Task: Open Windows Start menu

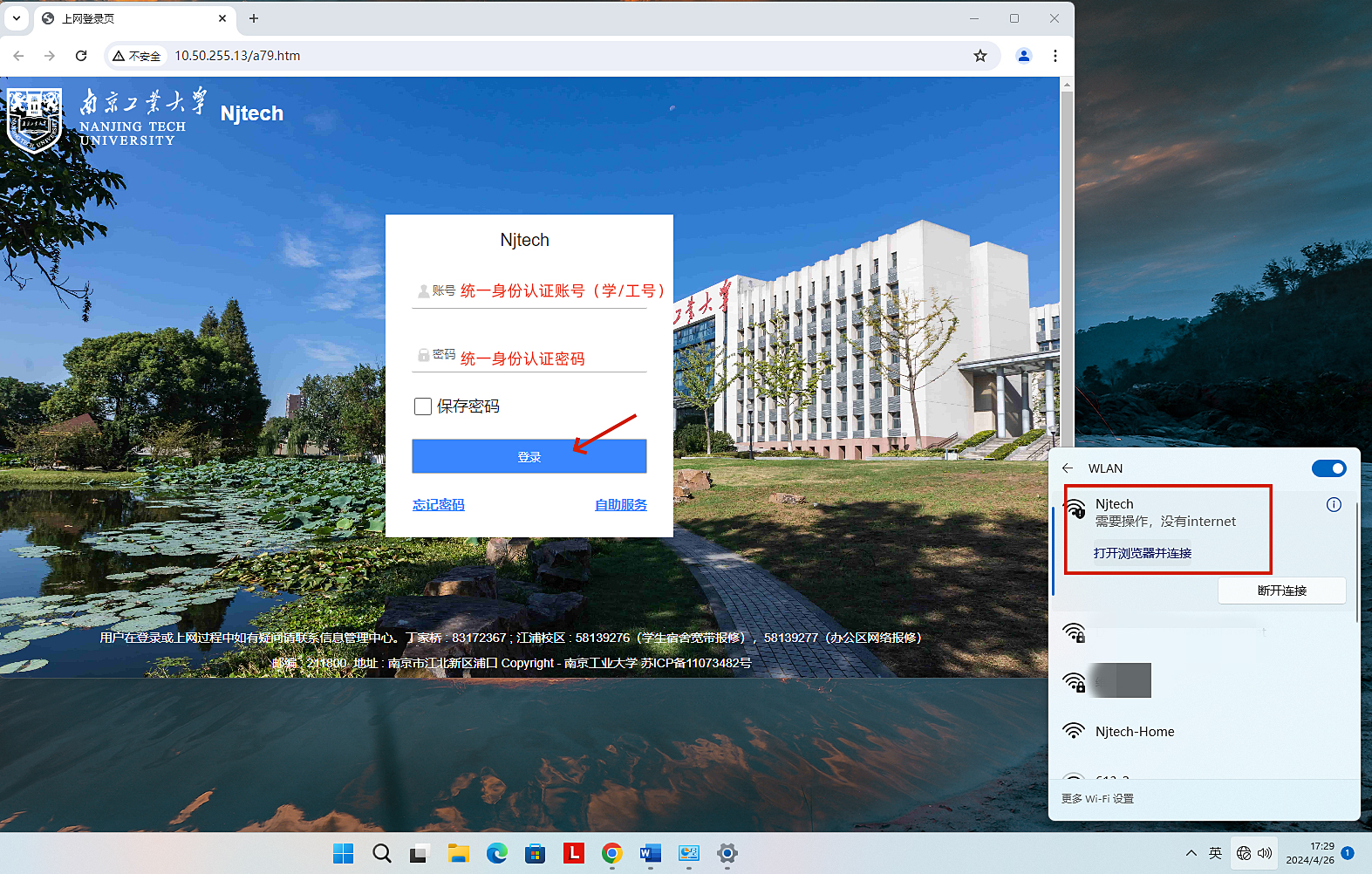Action: (343, 853)
